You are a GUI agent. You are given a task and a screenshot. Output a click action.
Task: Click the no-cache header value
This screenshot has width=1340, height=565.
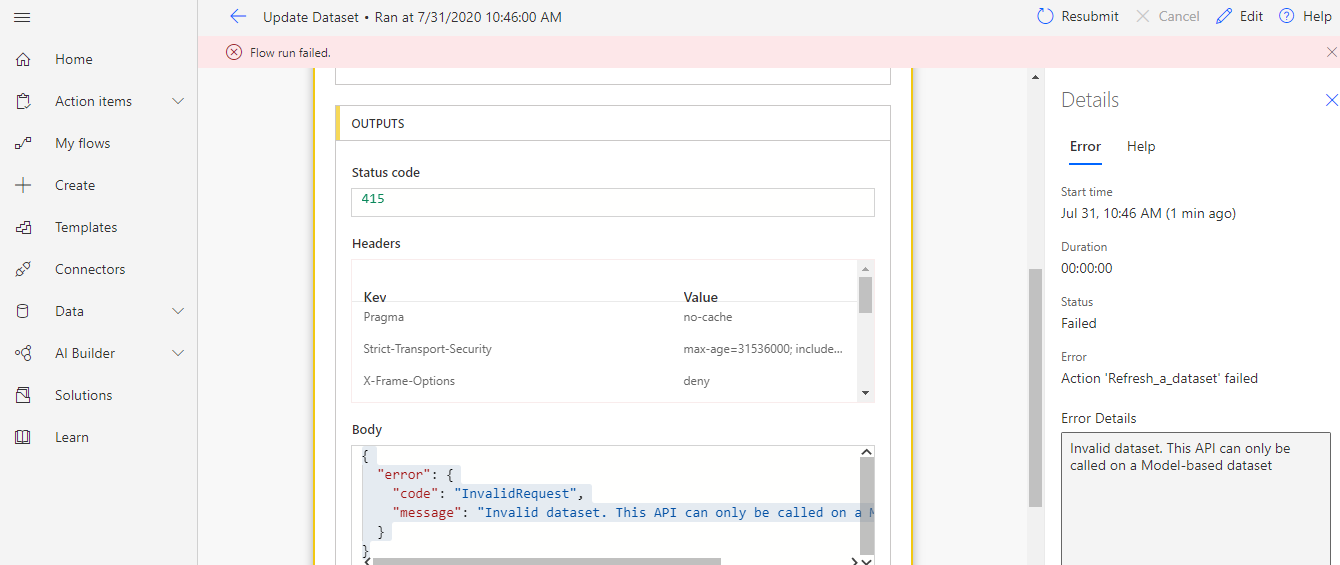(x=708, y=317)
